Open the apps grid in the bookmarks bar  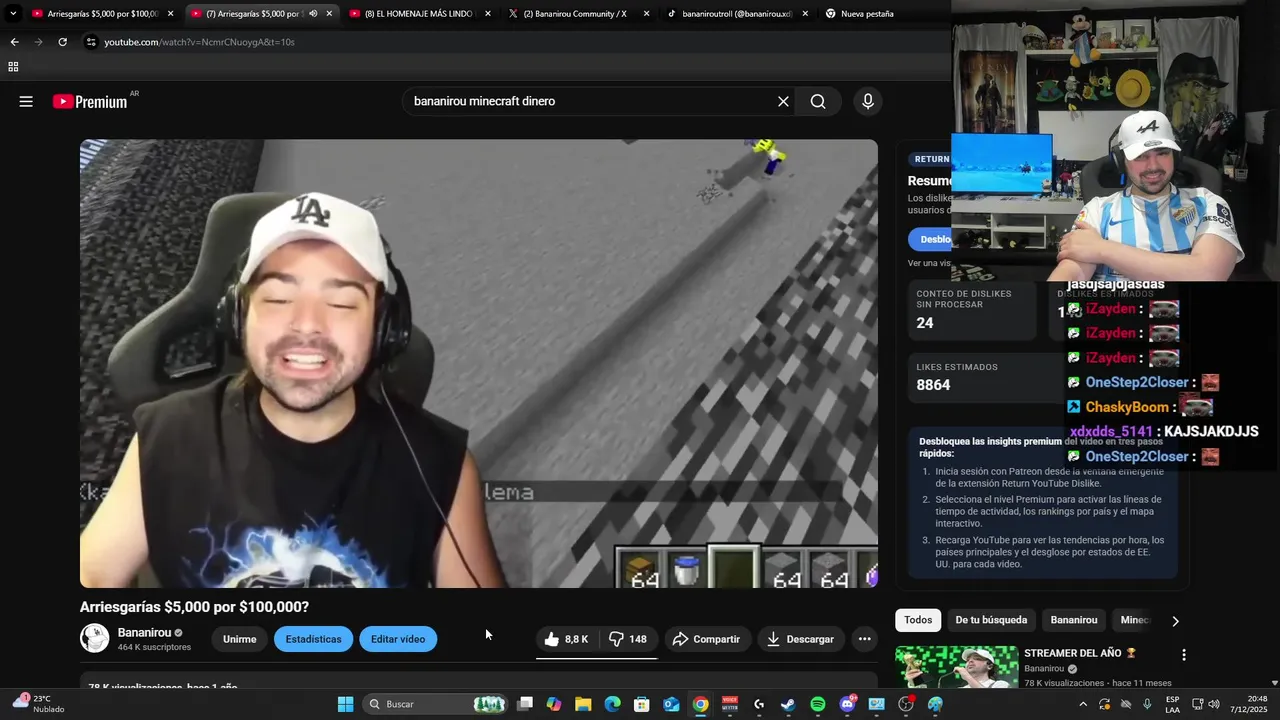pyautogui.click(x=13, y=67)
